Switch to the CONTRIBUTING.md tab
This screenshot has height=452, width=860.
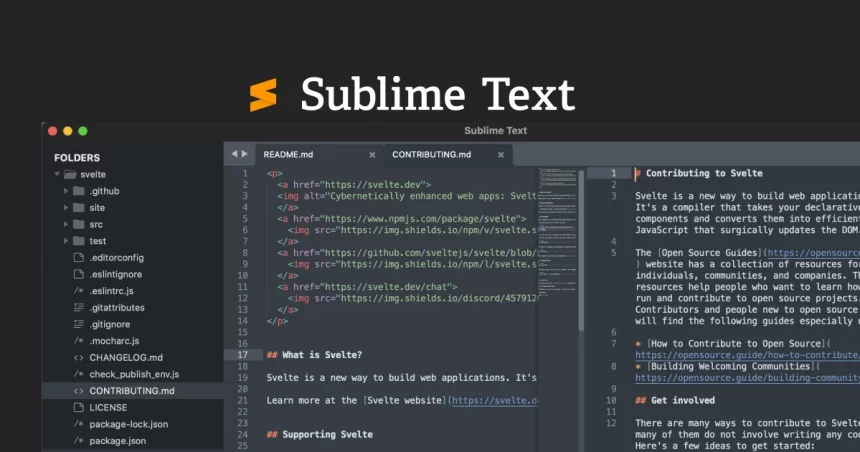point(448,155)
